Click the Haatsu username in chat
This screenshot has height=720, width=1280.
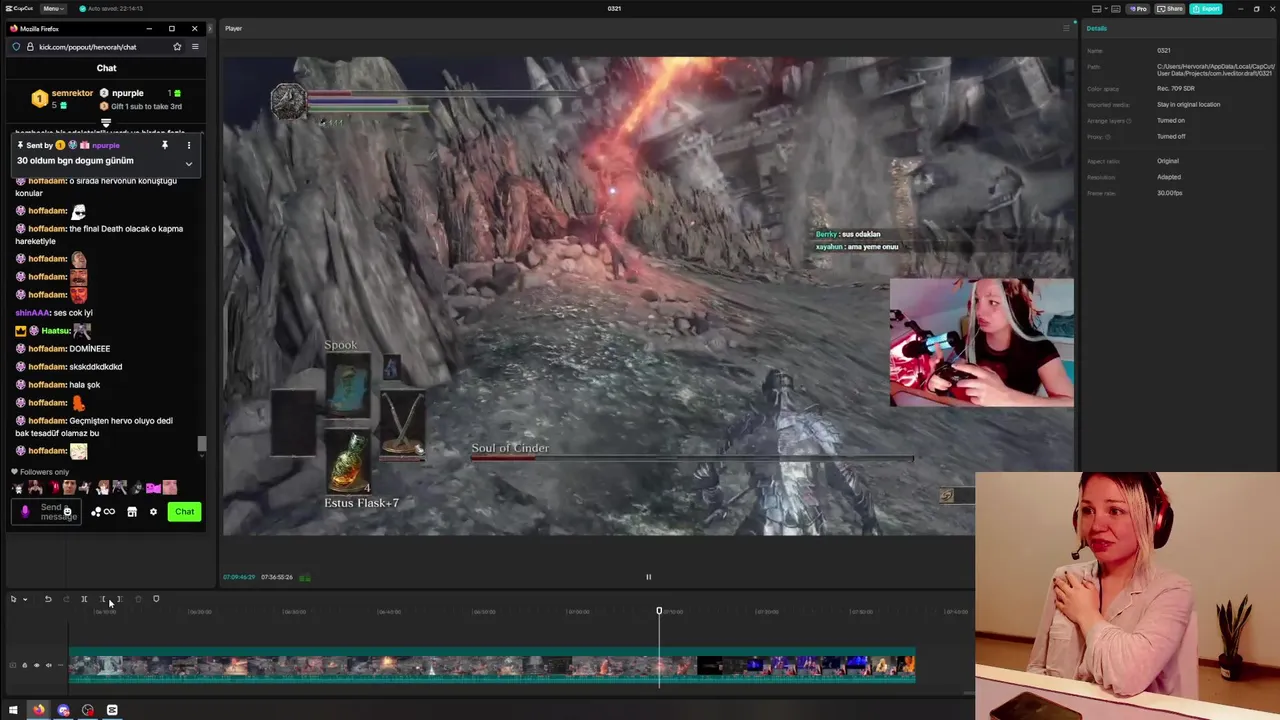pos(56,331)
